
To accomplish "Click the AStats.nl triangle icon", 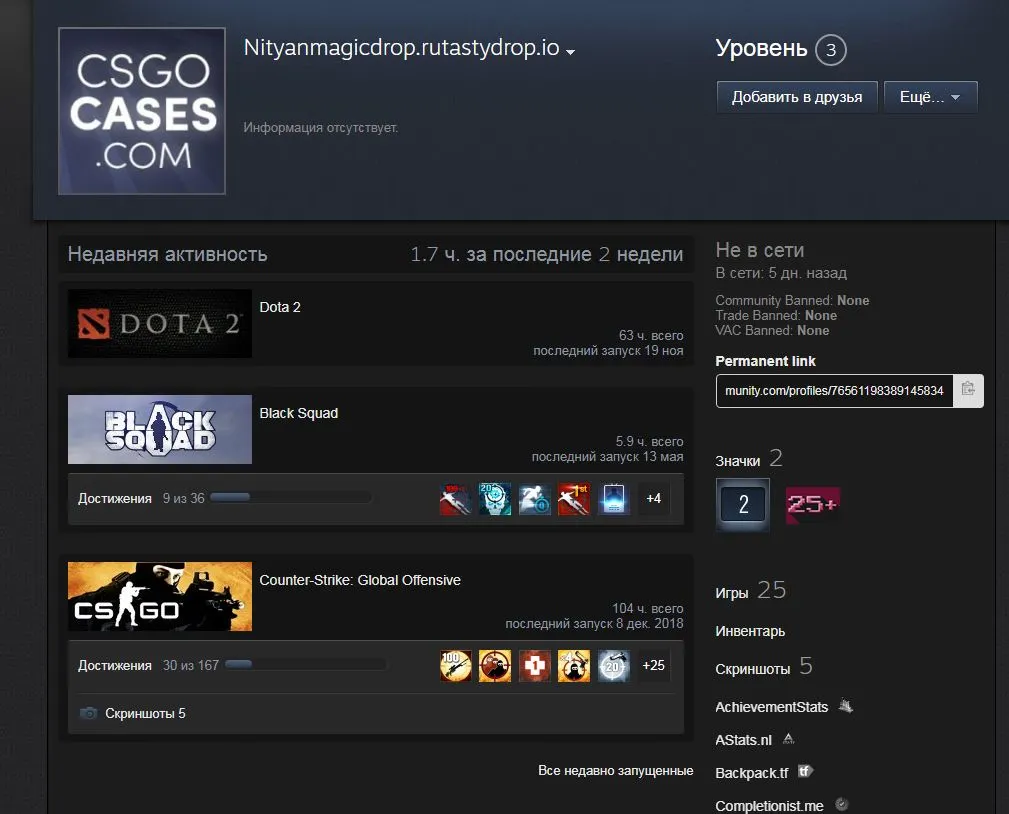I will click(x=788, y=739).
